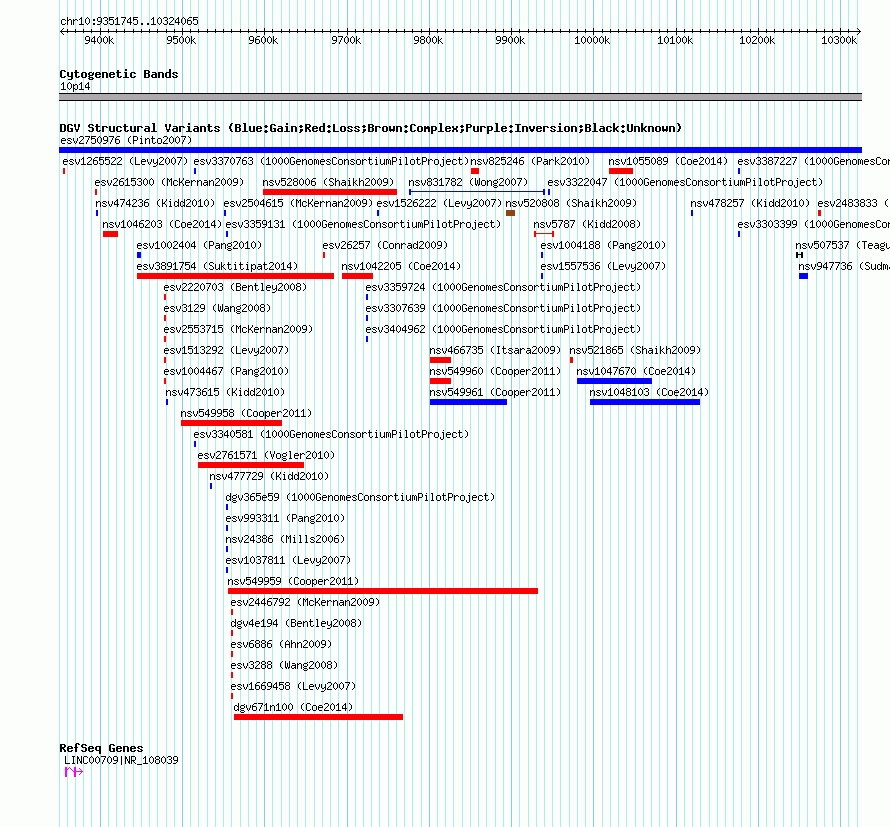Open the dgv365e59 variant label
The image size is (890, 827).
(x=360, y=497)
